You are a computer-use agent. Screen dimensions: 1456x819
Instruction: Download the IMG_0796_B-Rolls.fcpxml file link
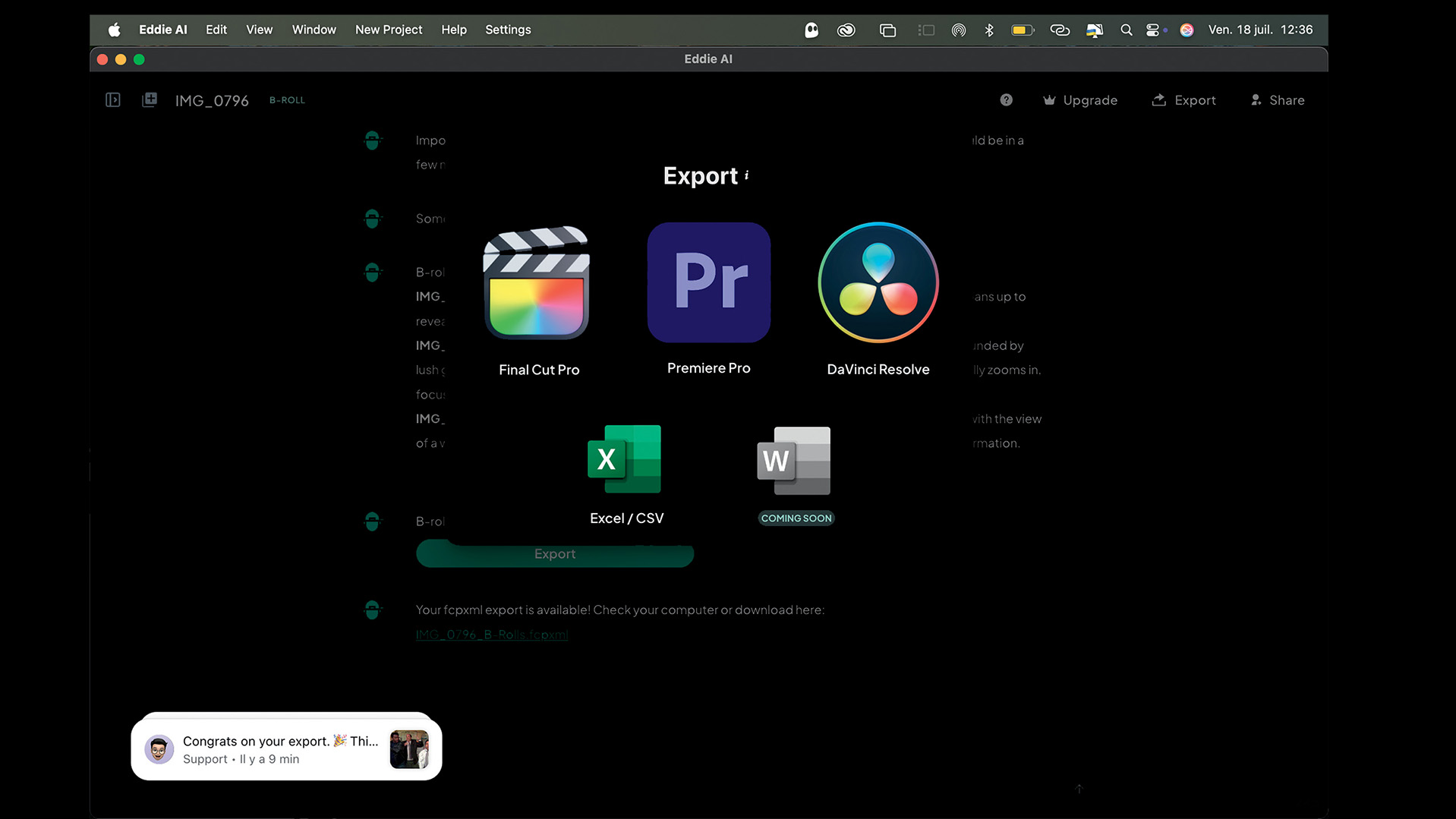point(492,635)
